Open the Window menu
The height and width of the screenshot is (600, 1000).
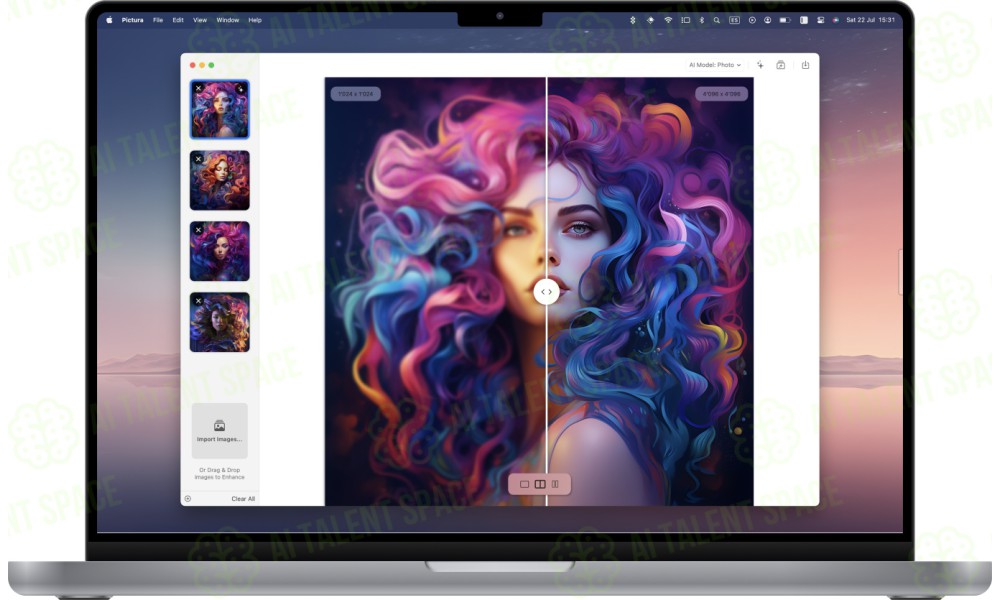pyautogui.click(x=228, y=20)
